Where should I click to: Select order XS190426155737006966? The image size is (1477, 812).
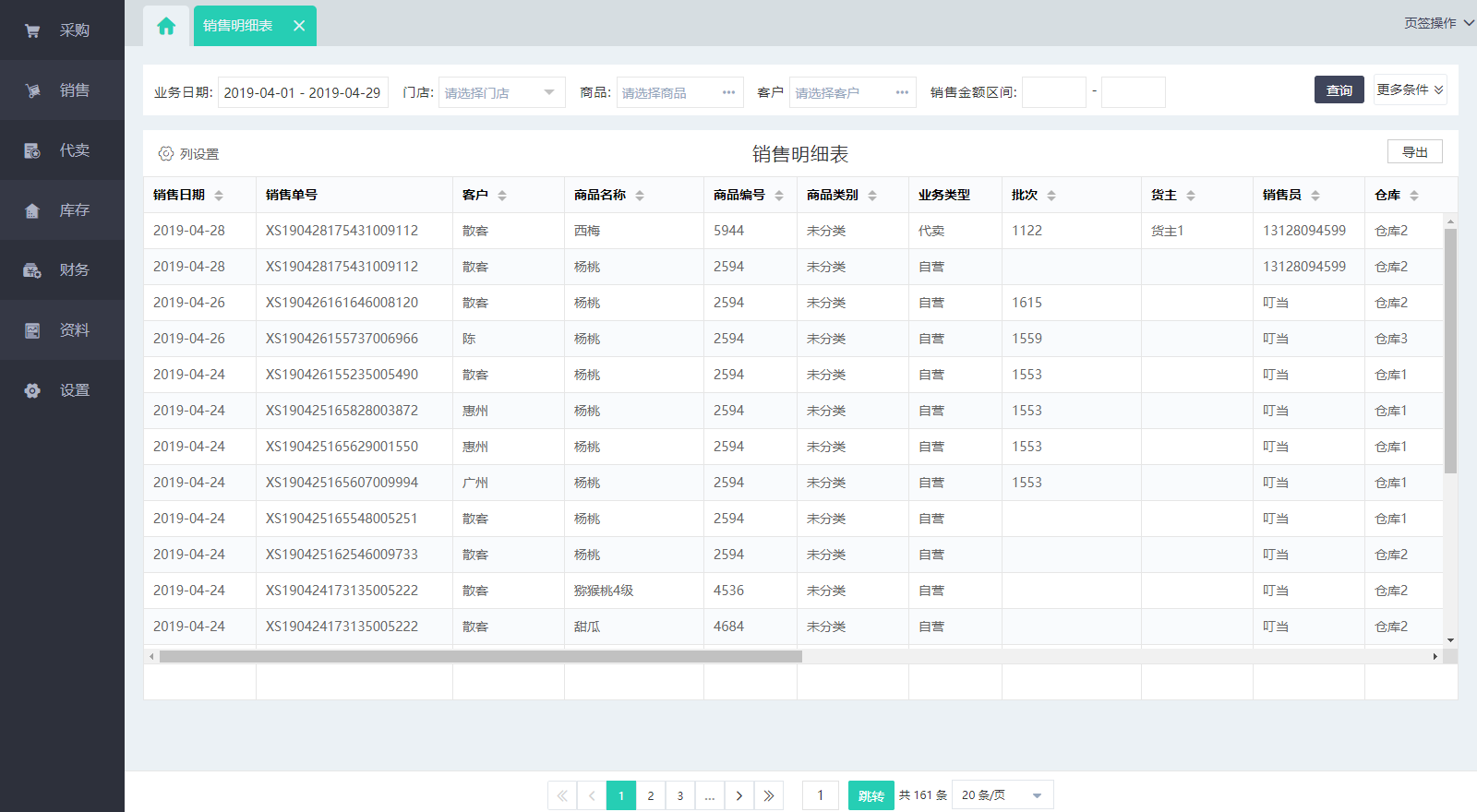pos(342,339)
